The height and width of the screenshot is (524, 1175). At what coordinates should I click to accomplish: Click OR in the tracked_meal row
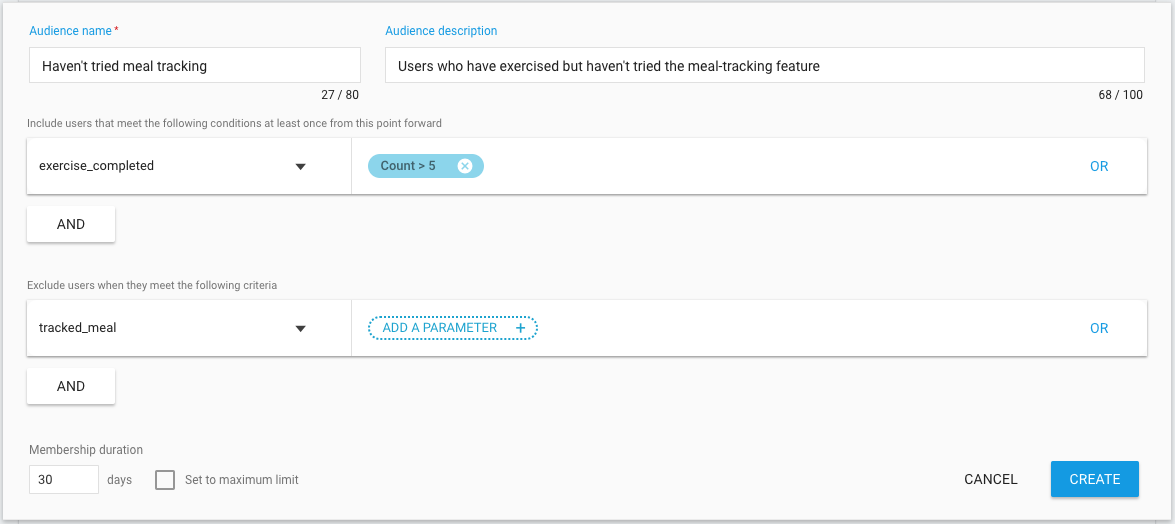tap(1099, 328)
